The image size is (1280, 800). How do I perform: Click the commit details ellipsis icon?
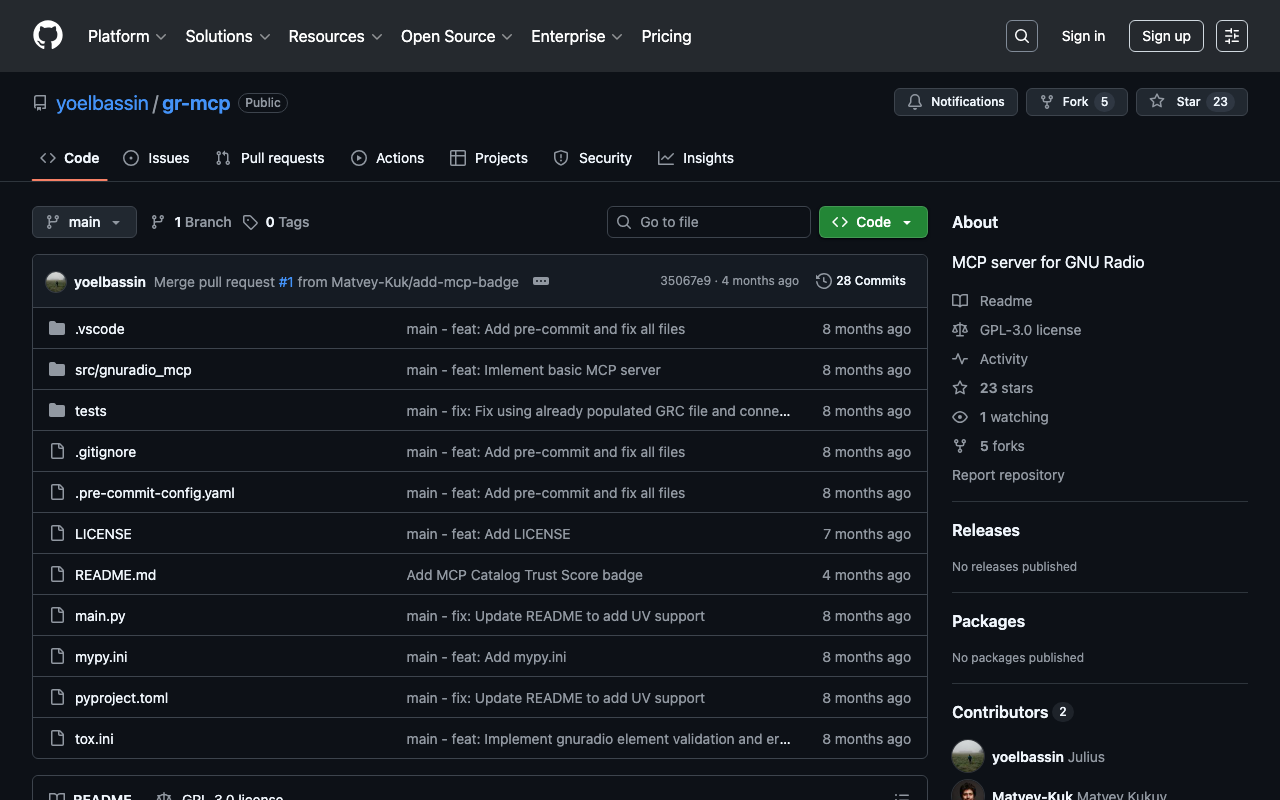coord(541,281)
